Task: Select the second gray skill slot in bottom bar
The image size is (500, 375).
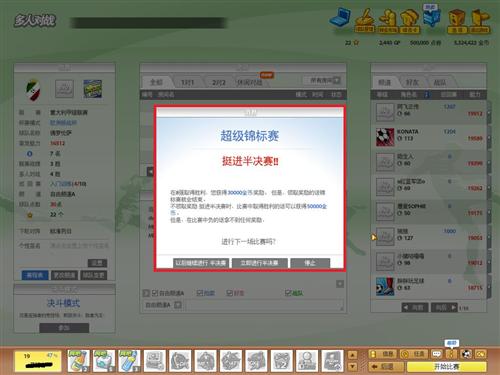Action: pos(180,361)
